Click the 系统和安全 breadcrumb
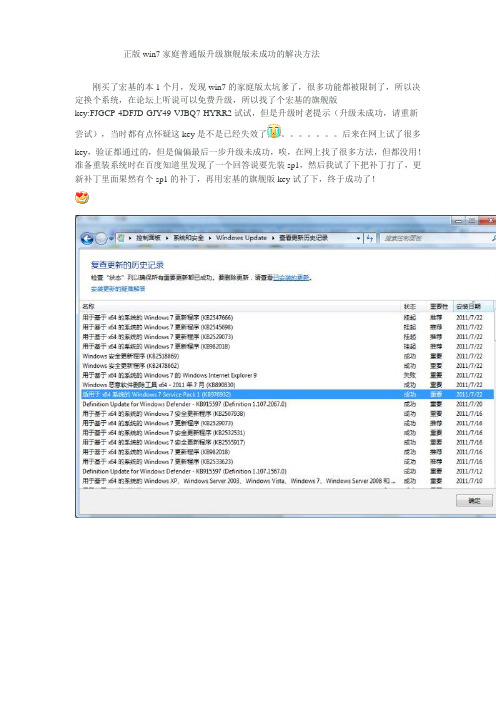 coord(188,238)
